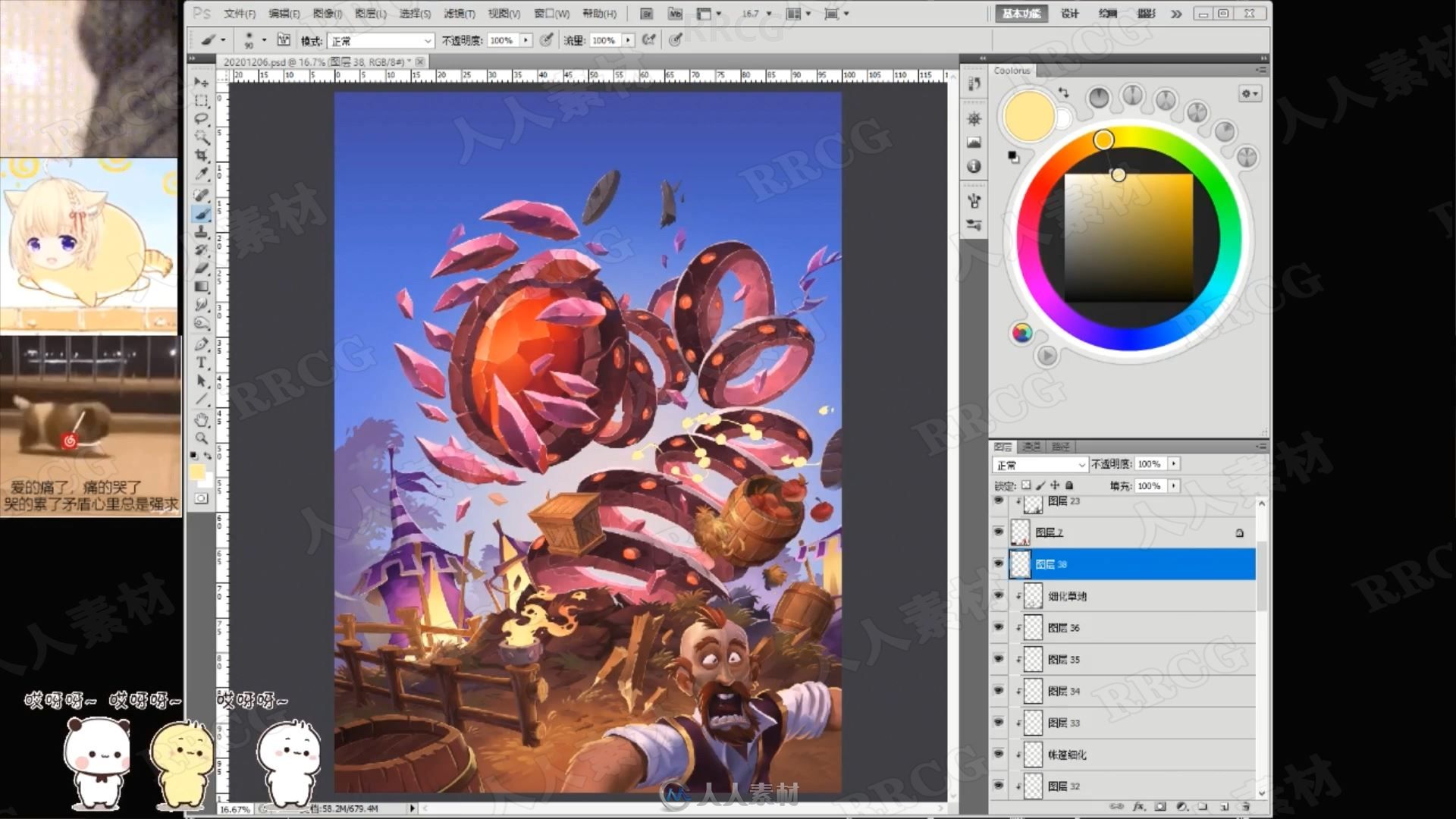Viewport: 1456px width, 819px height.
Task: Select the Path Selection tool
Action: [202, 381]
